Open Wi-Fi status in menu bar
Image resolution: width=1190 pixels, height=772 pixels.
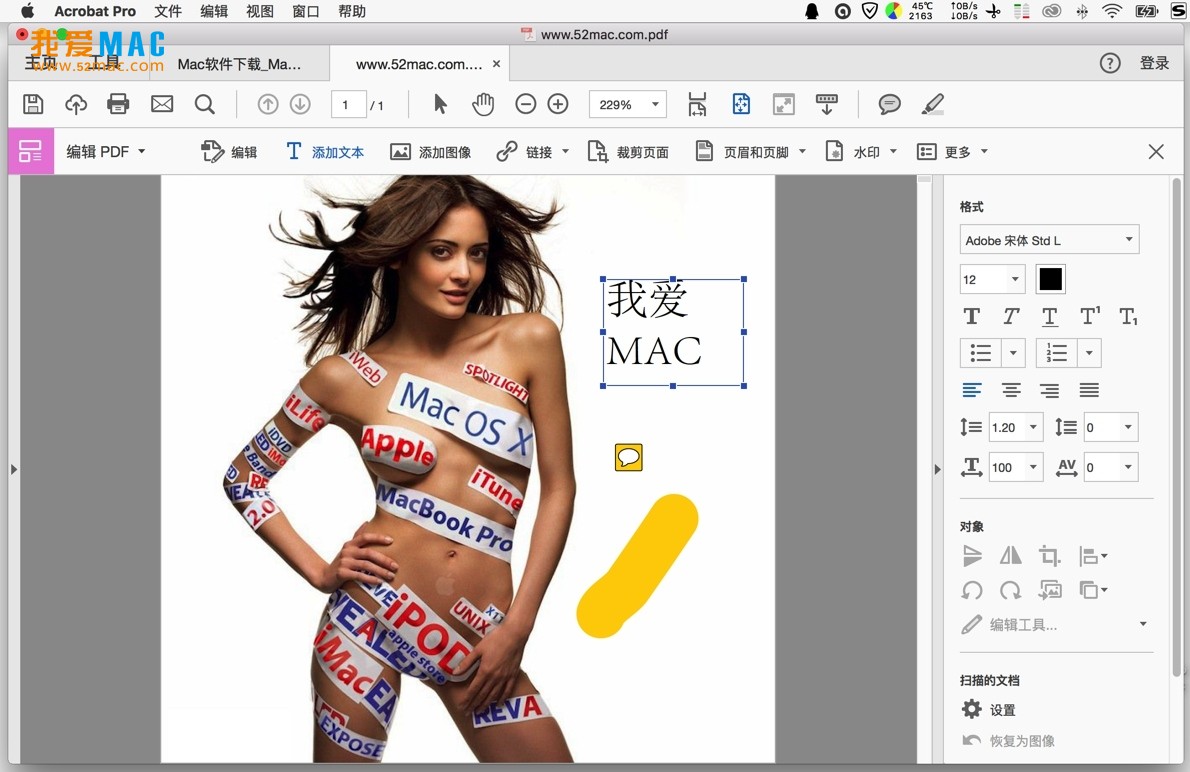[1112, 11]
